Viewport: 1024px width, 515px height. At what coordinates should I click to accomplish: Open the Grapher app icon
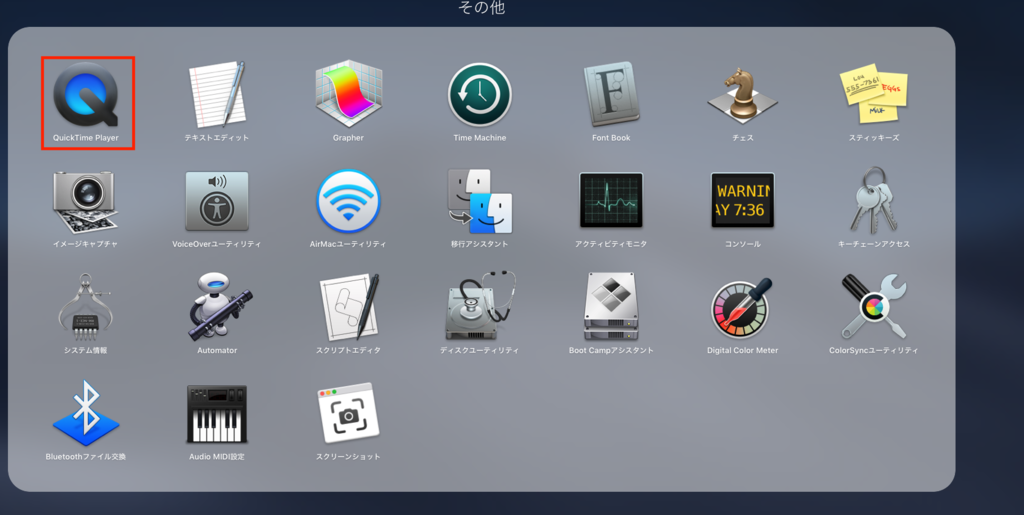[348, 94]
